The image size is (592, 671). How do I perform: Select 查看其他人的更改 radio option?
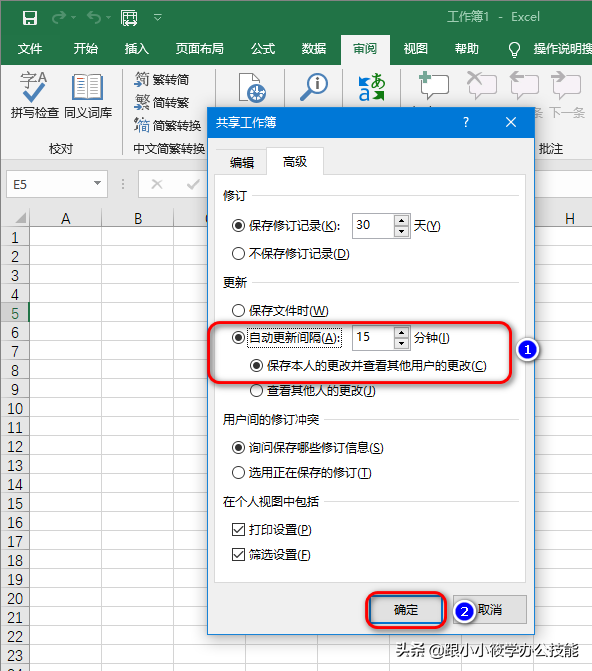pos(313,391)
